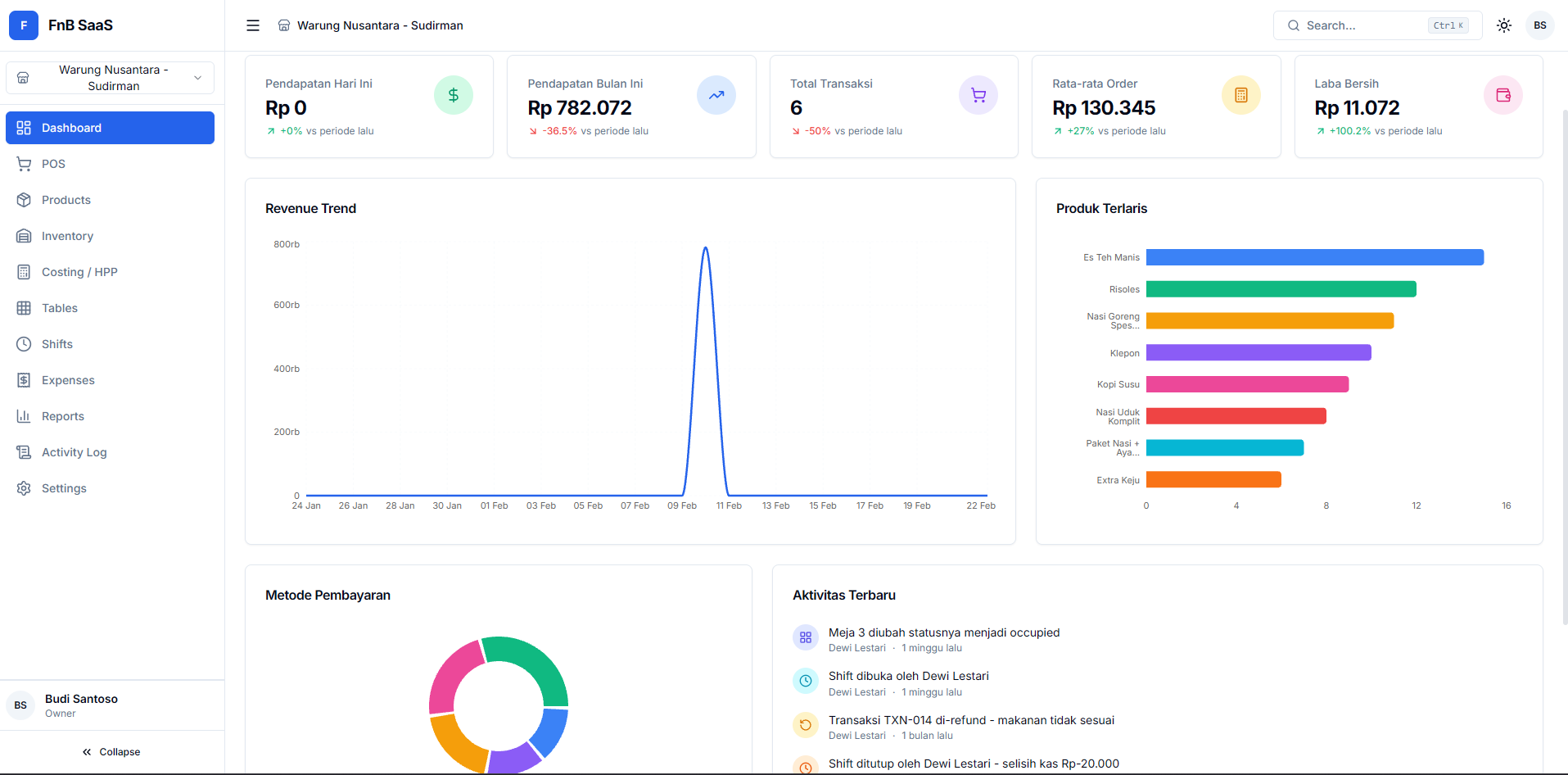Open the Settings page

click(64, 488)
